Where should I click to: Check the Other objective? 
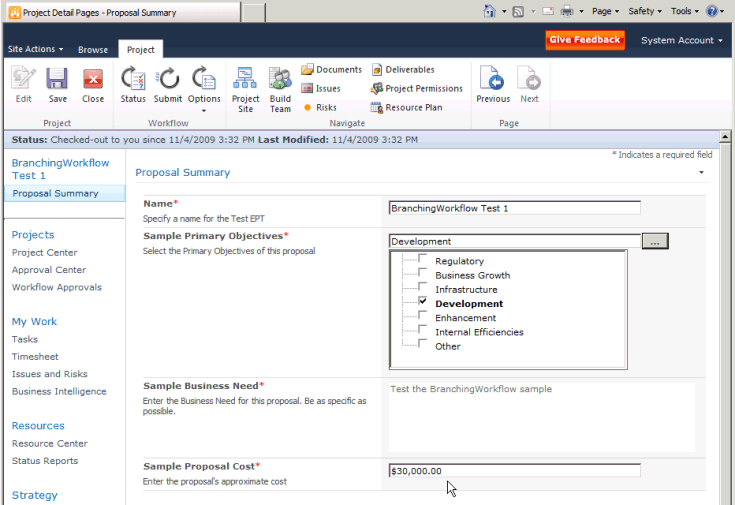tap(423, 343)
